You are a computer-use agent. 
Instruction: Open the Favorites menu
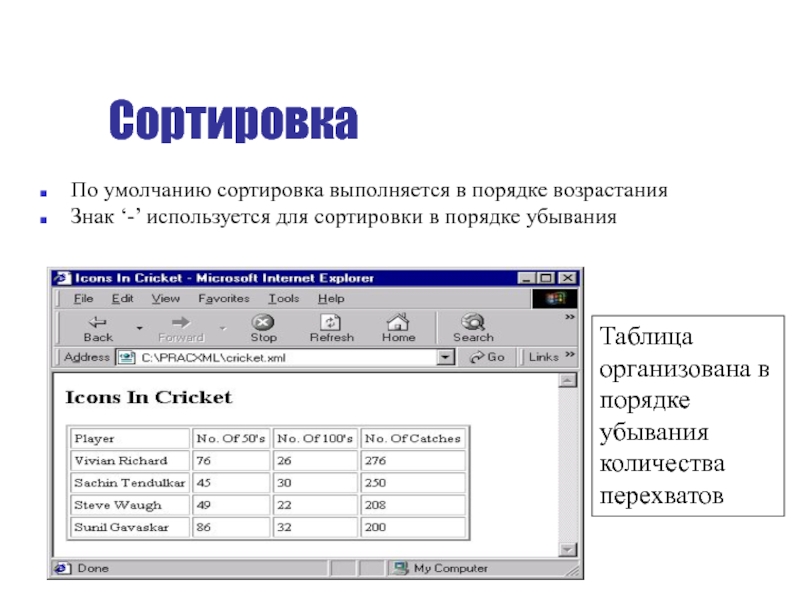(x=223, y=298)
